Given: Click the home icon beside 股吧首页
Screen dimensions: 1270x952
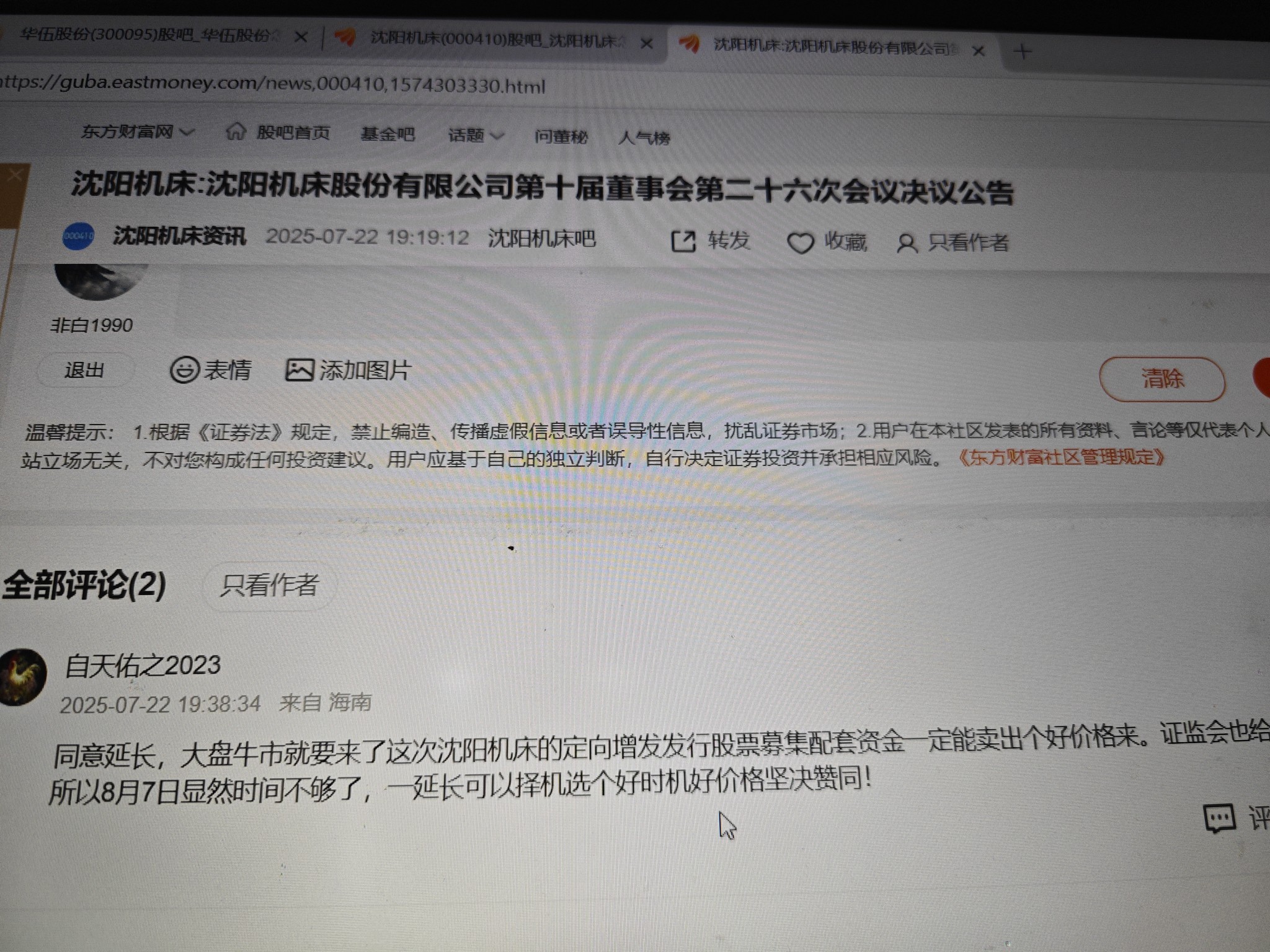Looking at the screenshot, I should 236,131.
